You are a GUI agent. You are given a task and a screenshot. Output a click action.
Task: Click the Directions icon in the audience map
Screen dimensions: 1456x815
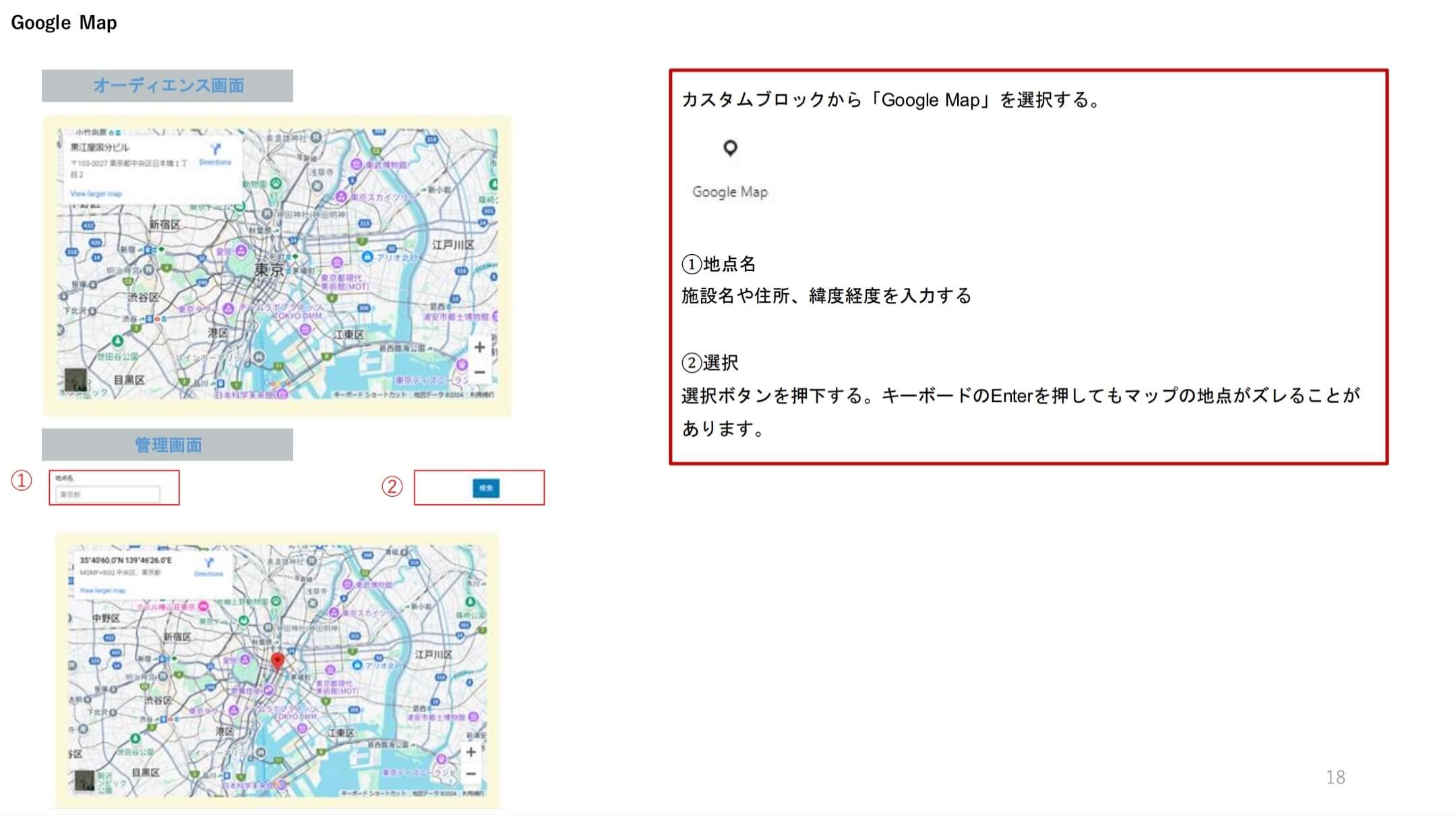[x=215, y=149]
